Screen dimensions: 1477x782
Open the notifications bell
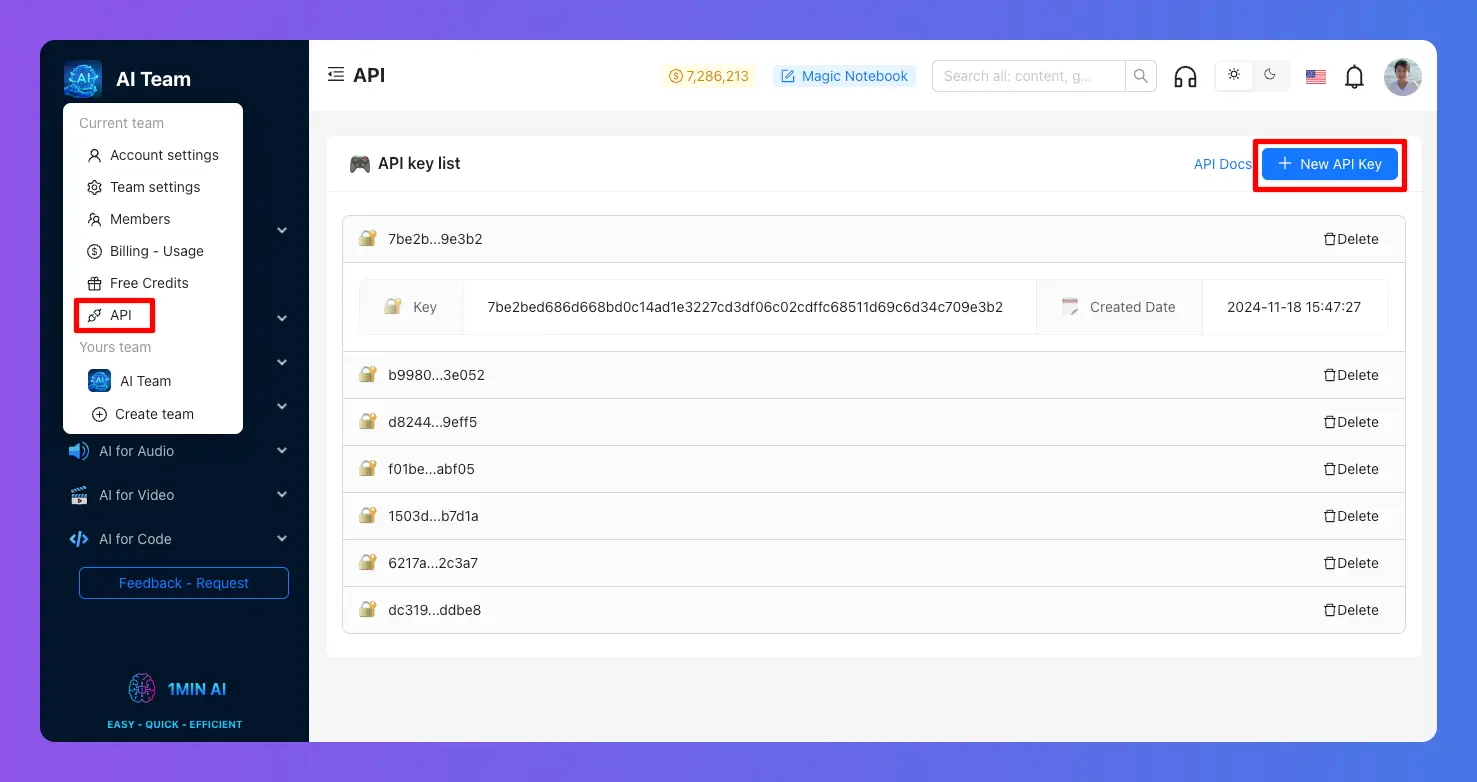1354,76
